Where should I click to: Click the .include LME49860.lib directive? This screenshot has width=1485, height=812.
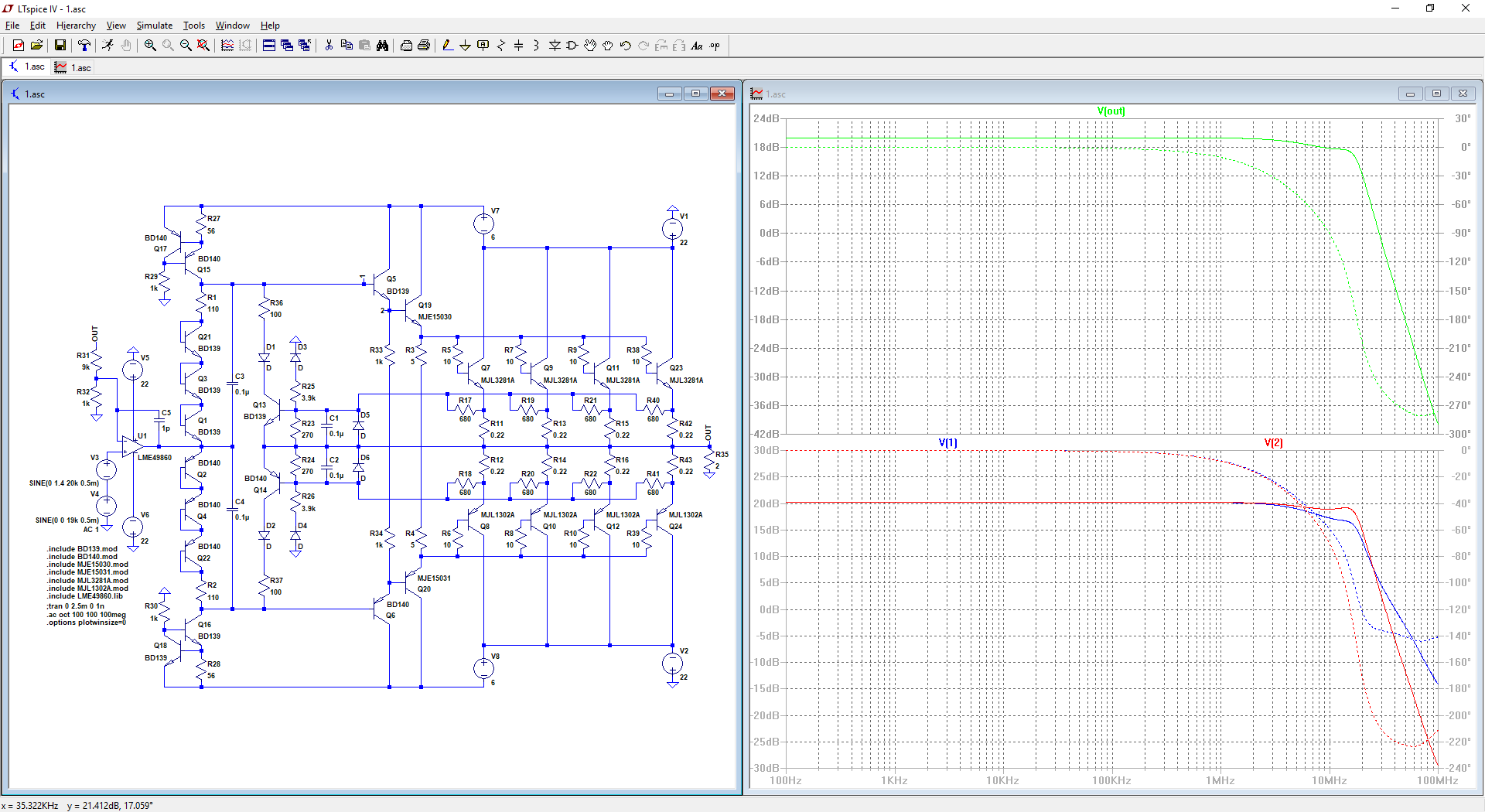click(x=85, y=596)
